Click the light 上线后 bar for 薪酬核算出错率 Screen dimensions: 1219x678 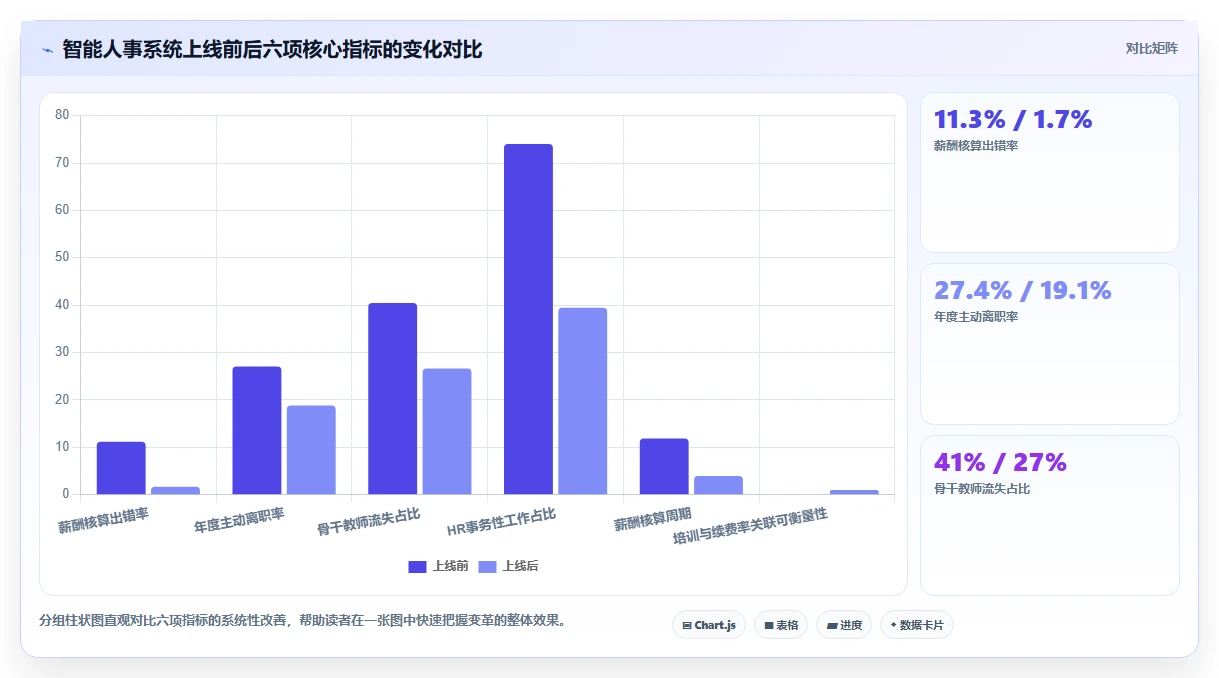point(175,490)
